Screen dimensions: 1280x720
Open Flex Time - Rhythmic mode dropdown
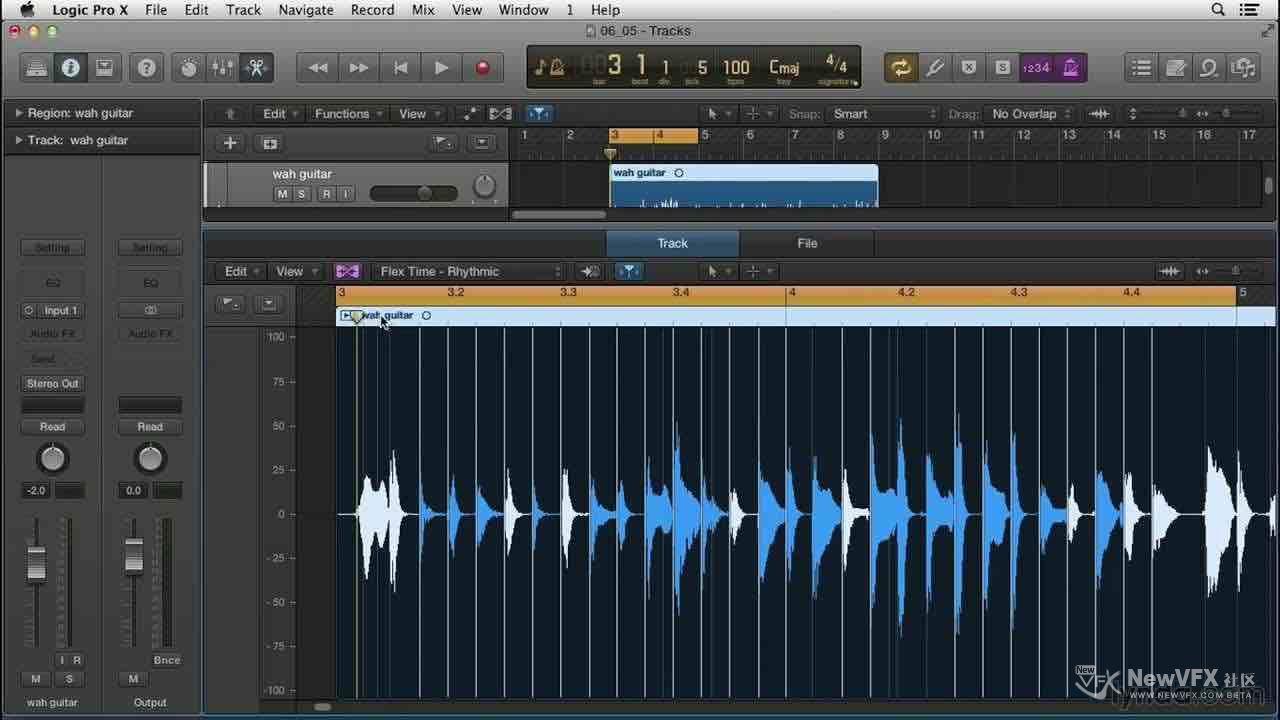pos(471,271)
